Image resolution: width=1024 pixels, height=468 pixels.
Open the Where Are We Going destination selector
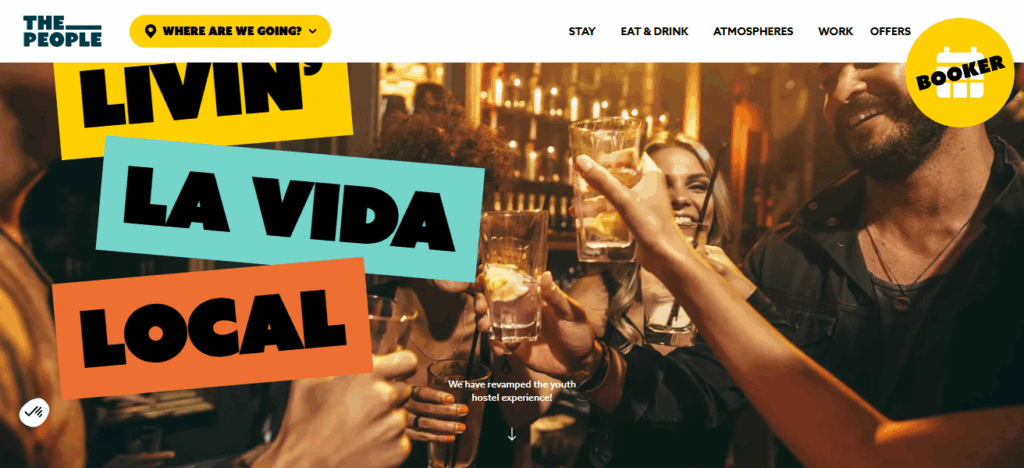pyautogui.click(x=230, y=31)
